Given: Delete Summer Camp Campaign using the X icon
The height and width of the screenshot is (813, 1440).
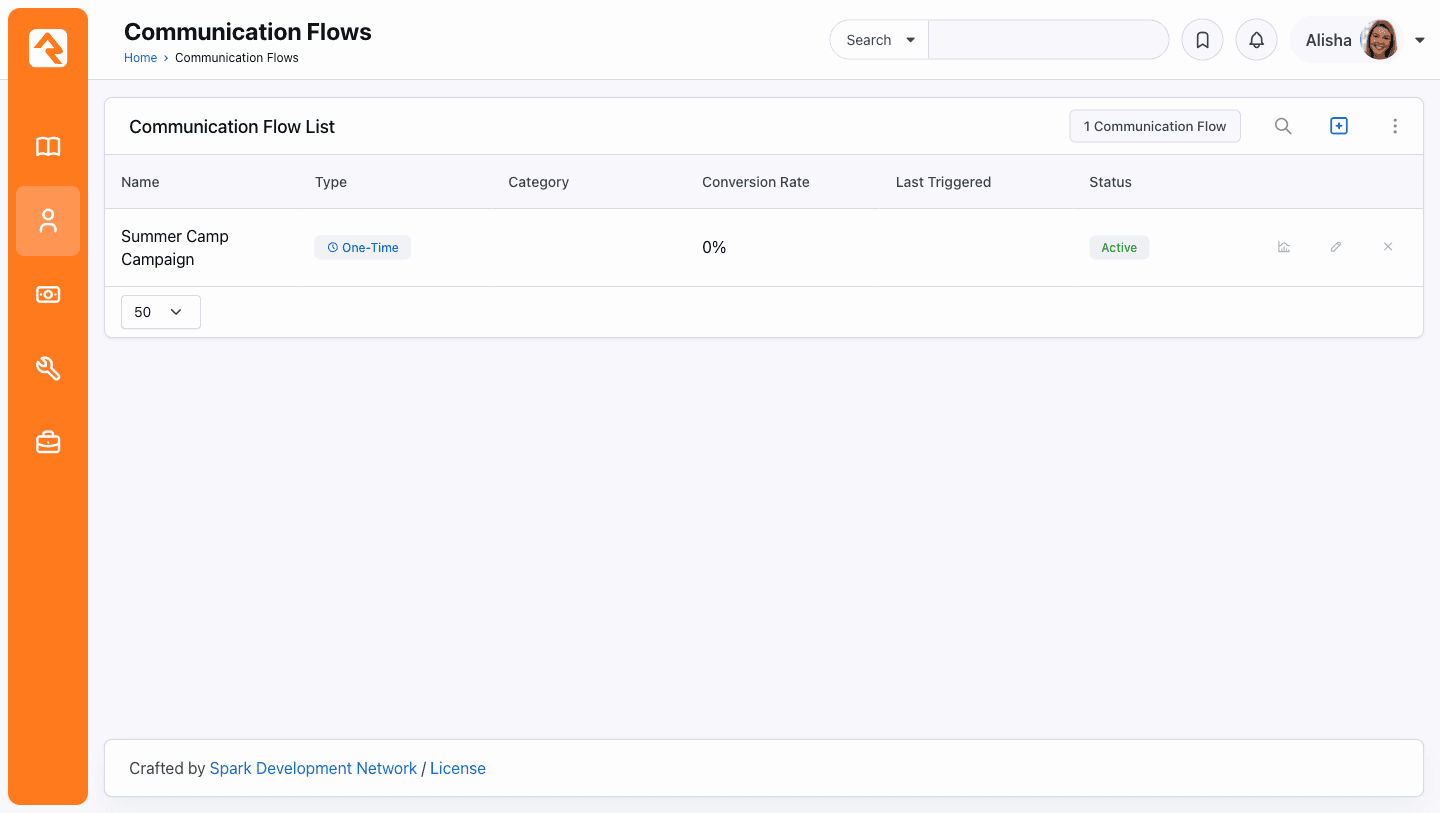Looking at the screenshot, I should pyautogui.click(x=1388, y=246).
